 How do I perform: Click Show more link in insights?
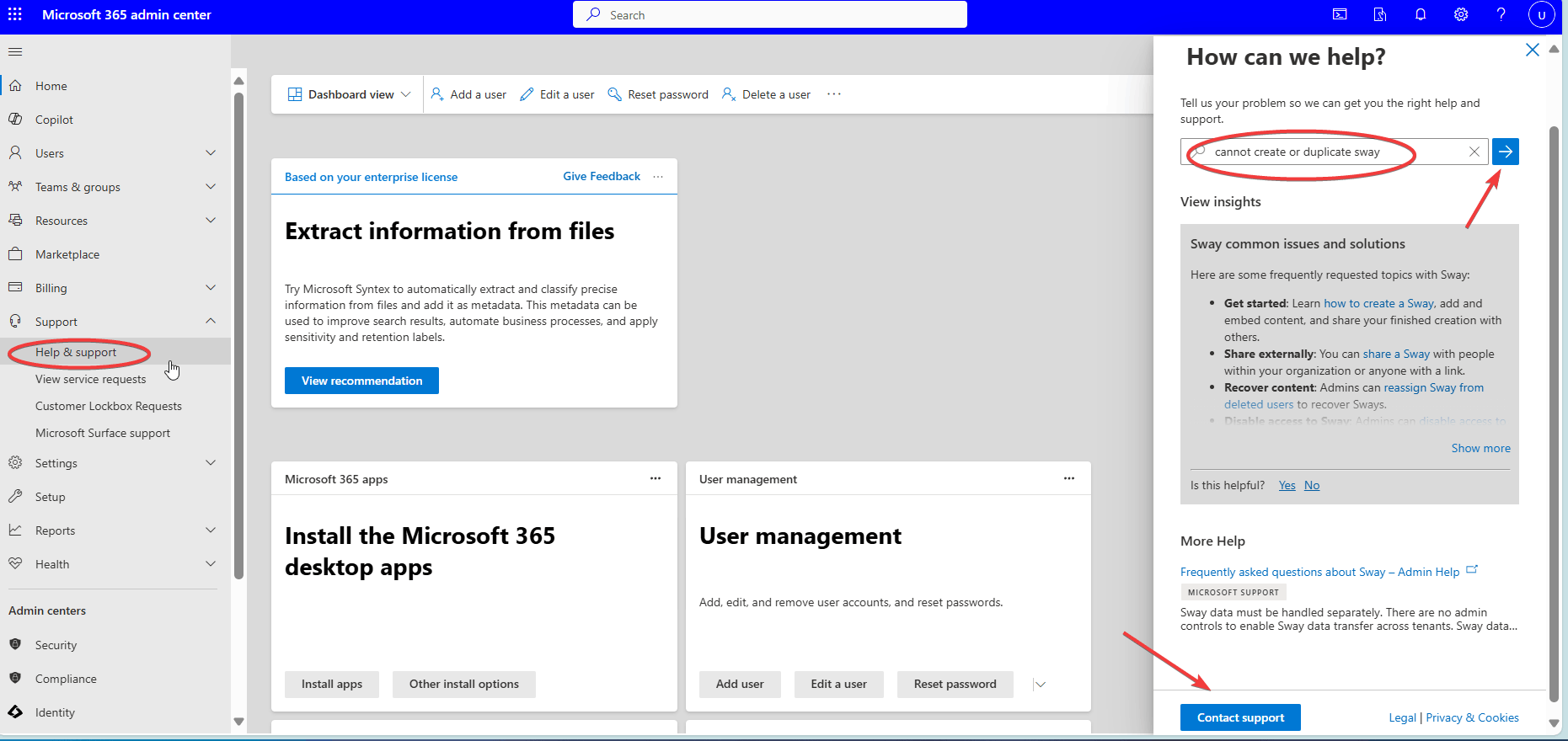[x=1480, y=448]
